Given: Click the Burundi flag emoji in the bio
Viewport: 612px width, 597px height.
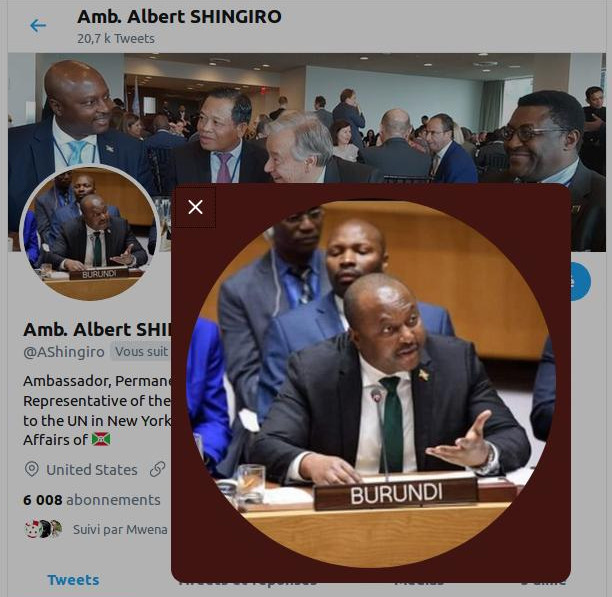Looking at the screenshot, I should click(101, 439).
